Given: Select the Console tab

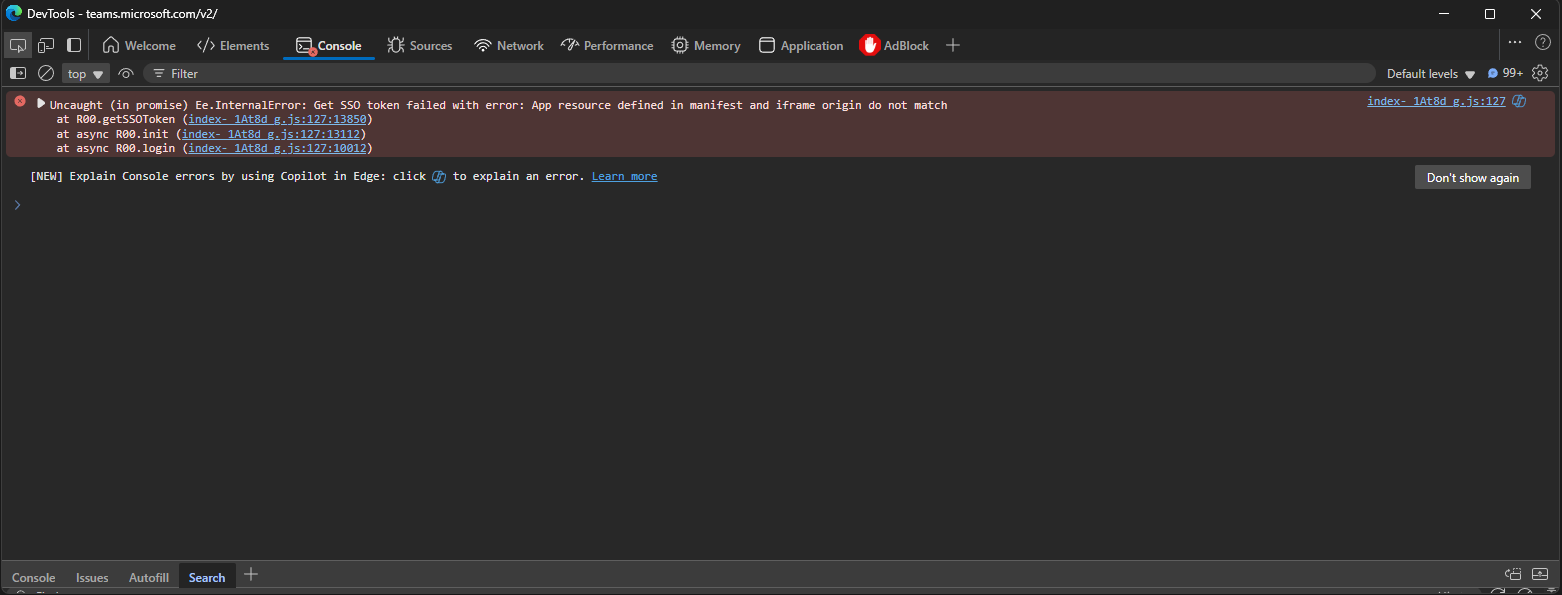Looking at the screenshot, I should coord(329,45).
